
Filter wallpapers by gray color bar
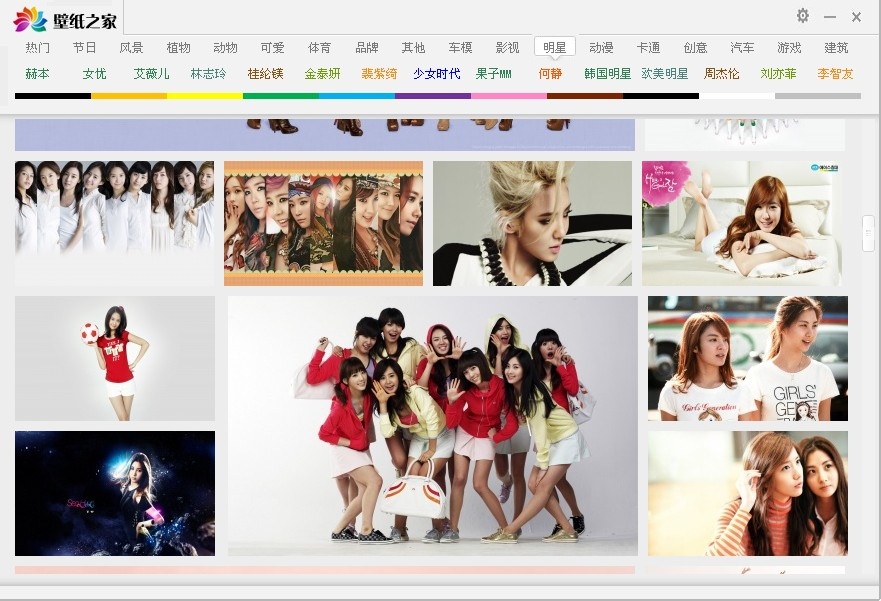coord(818,96)
